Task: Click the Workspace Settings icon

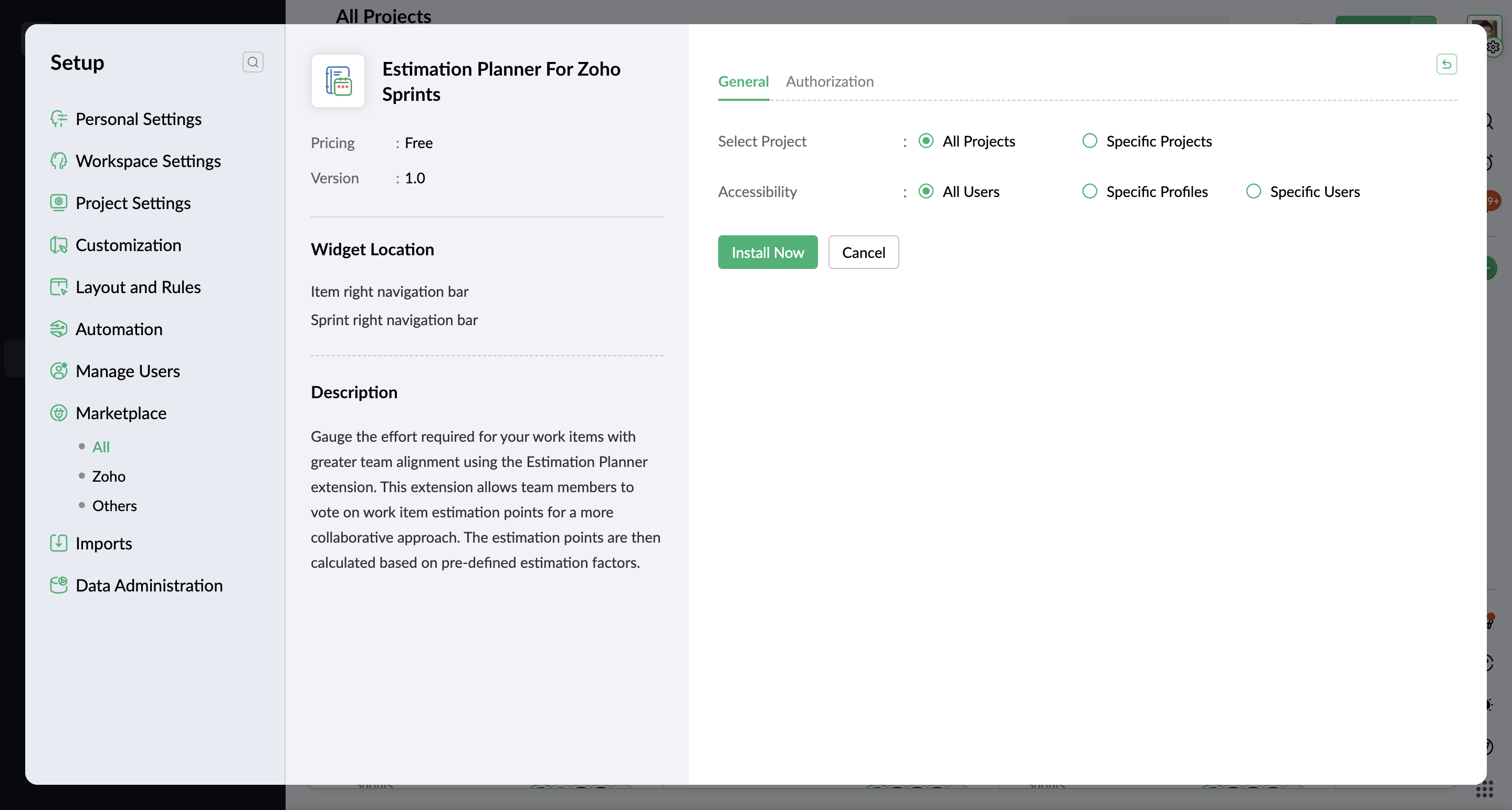Action: tap(59, 161)
